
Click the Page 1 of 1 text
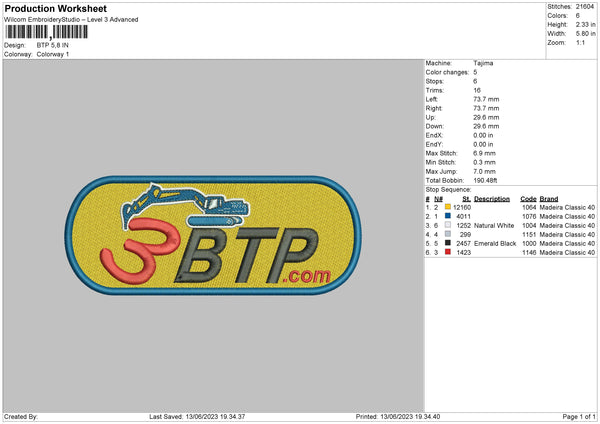click(579, 417)
